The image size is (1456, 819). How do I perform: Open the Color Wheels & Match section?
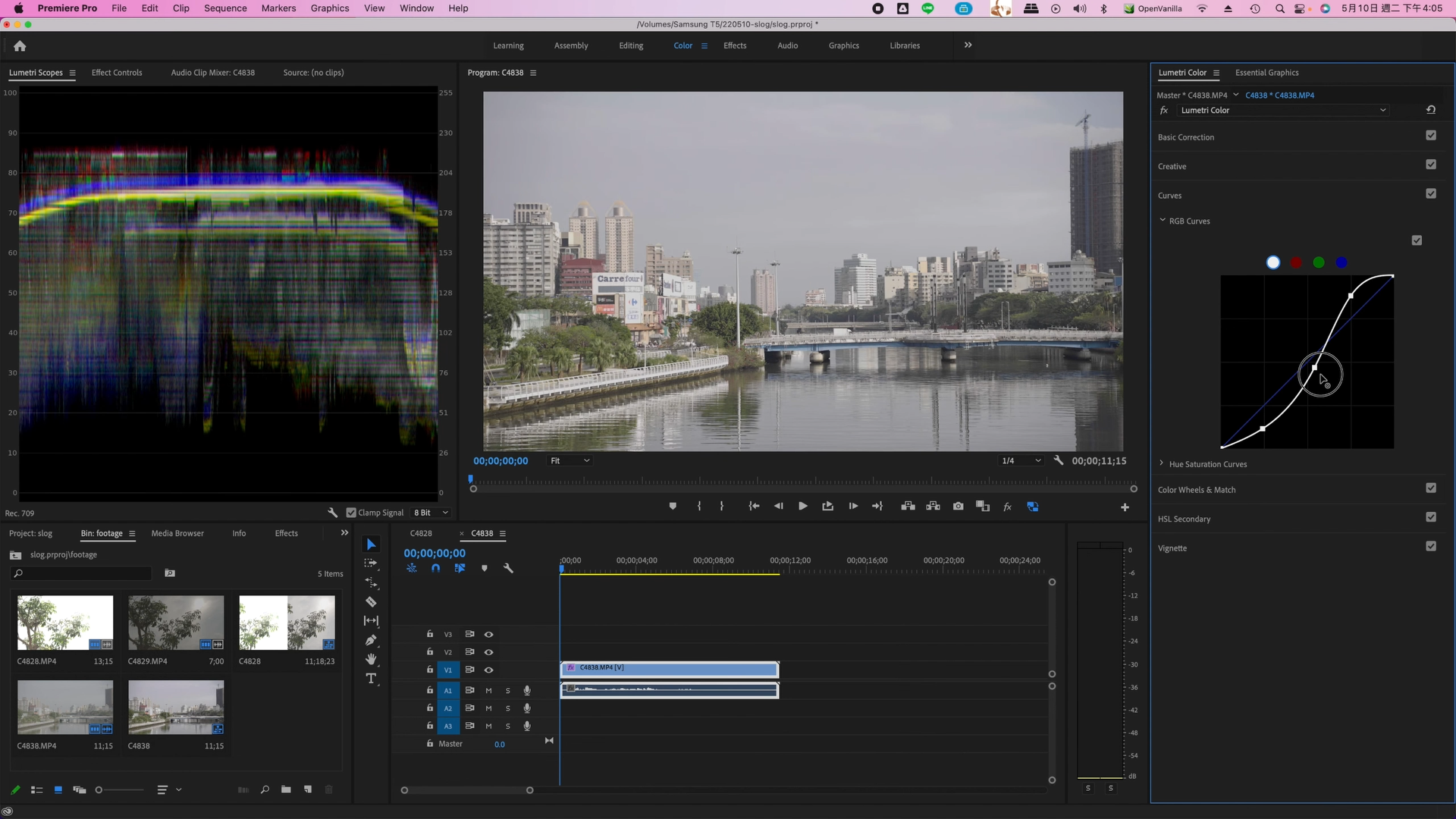coord(1197,490)
